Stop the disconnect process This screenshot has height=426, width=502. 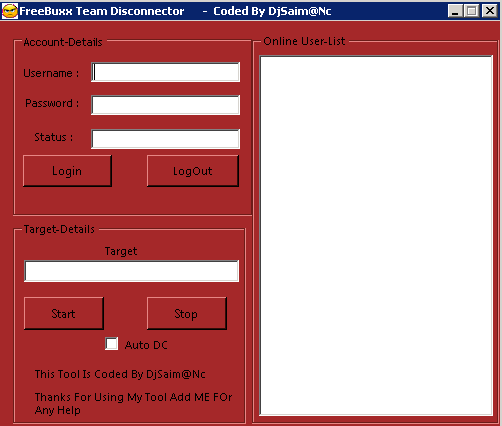pyautogui.click(x=187, y=313)
